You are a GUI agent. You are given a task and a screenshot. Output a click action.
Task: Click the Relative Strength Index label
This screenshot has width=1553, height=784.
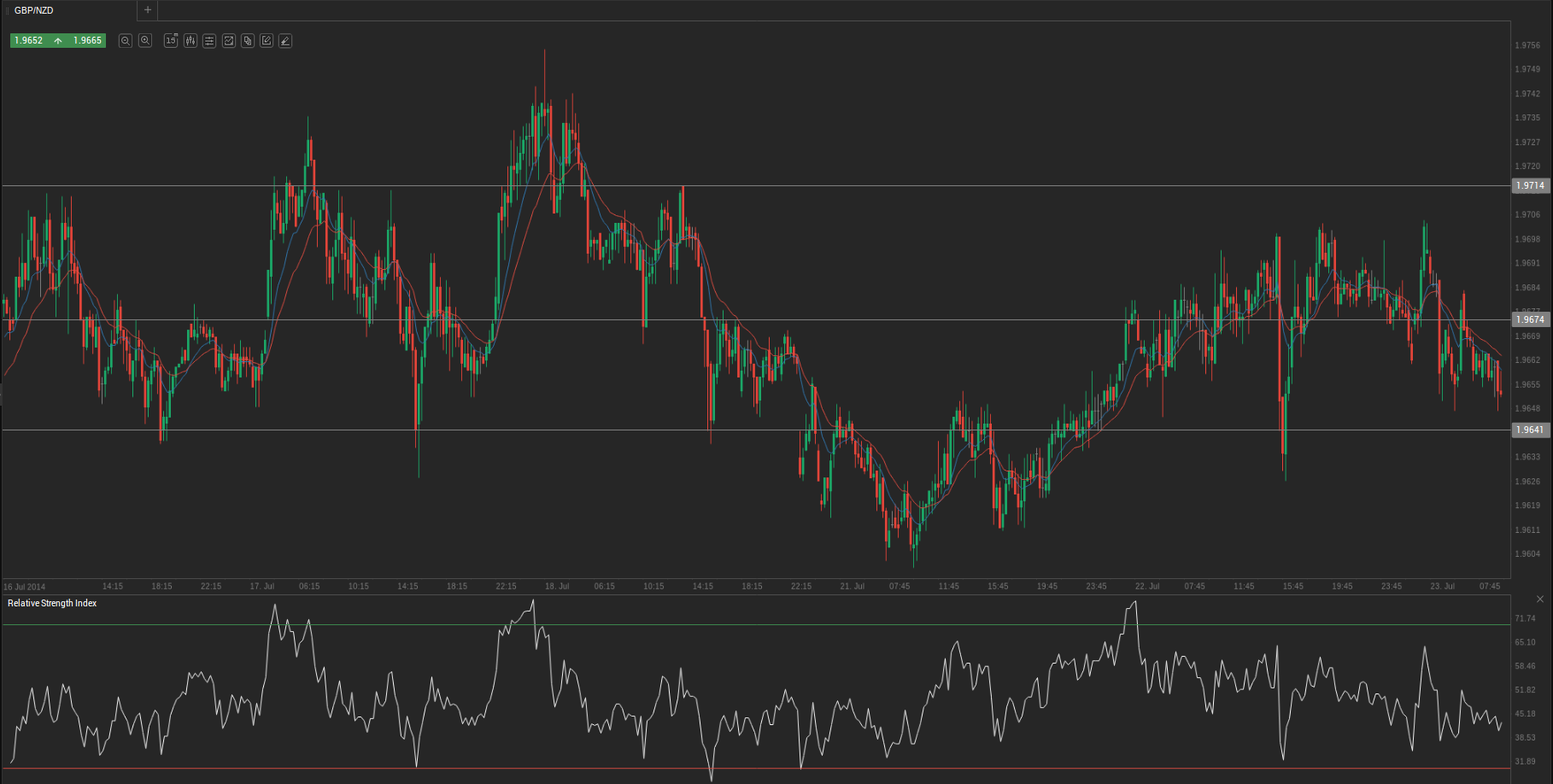pyautogui.click(x=52, y=603)
